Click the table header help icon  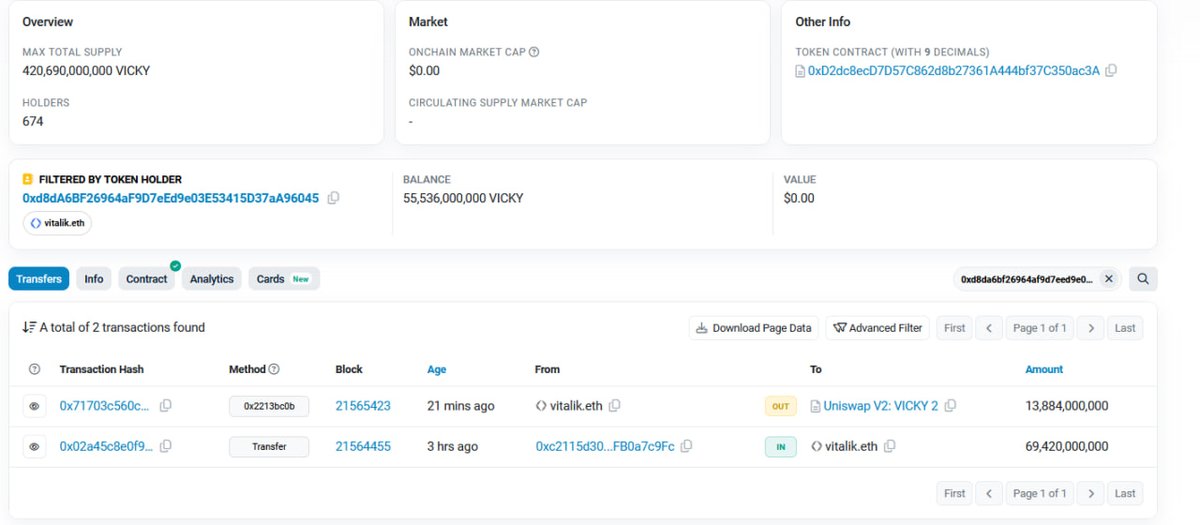pos(34,369)
